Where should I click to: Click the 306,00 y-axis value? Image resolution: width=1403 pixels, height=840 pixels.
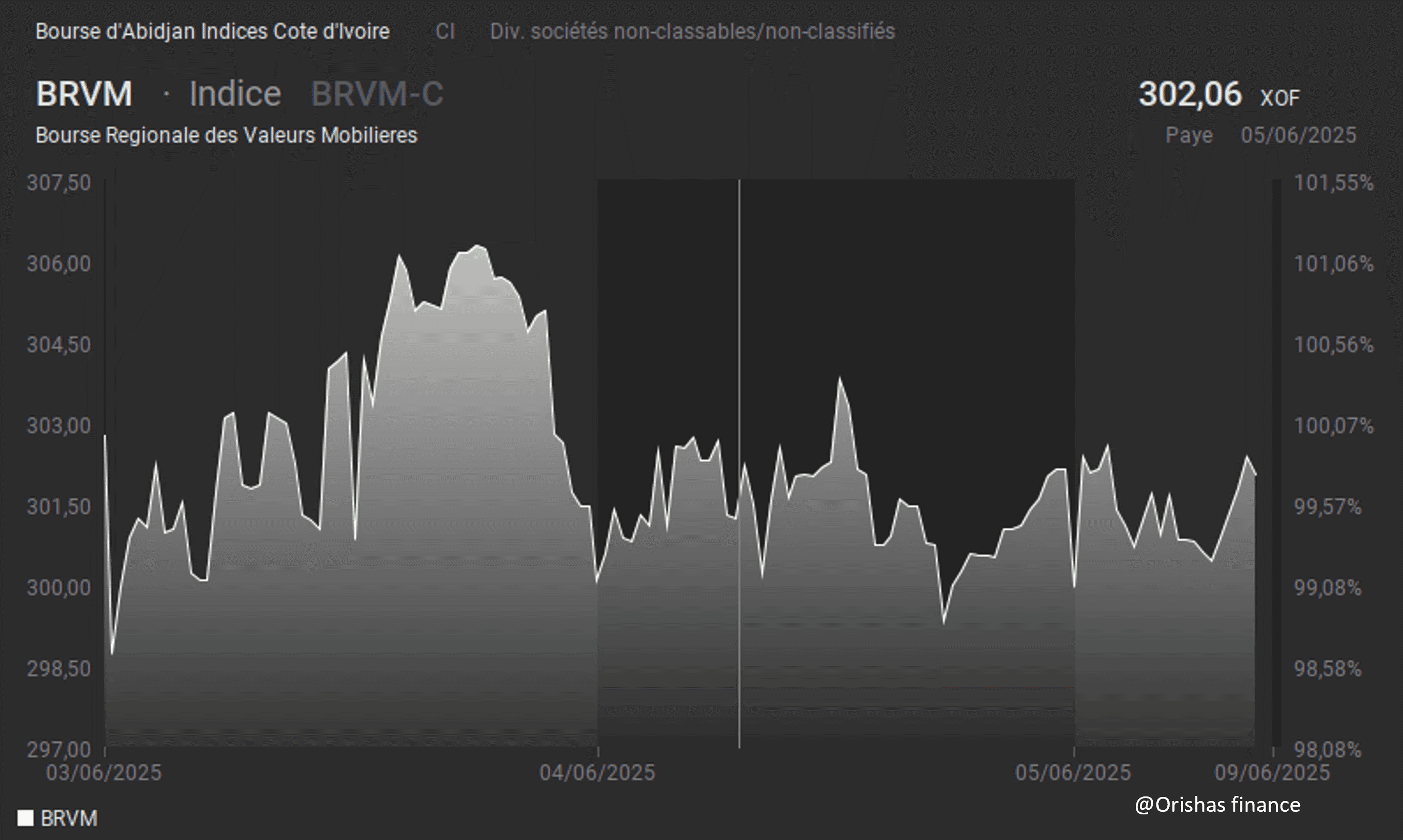pyautogui.click(x=59, y=264)
